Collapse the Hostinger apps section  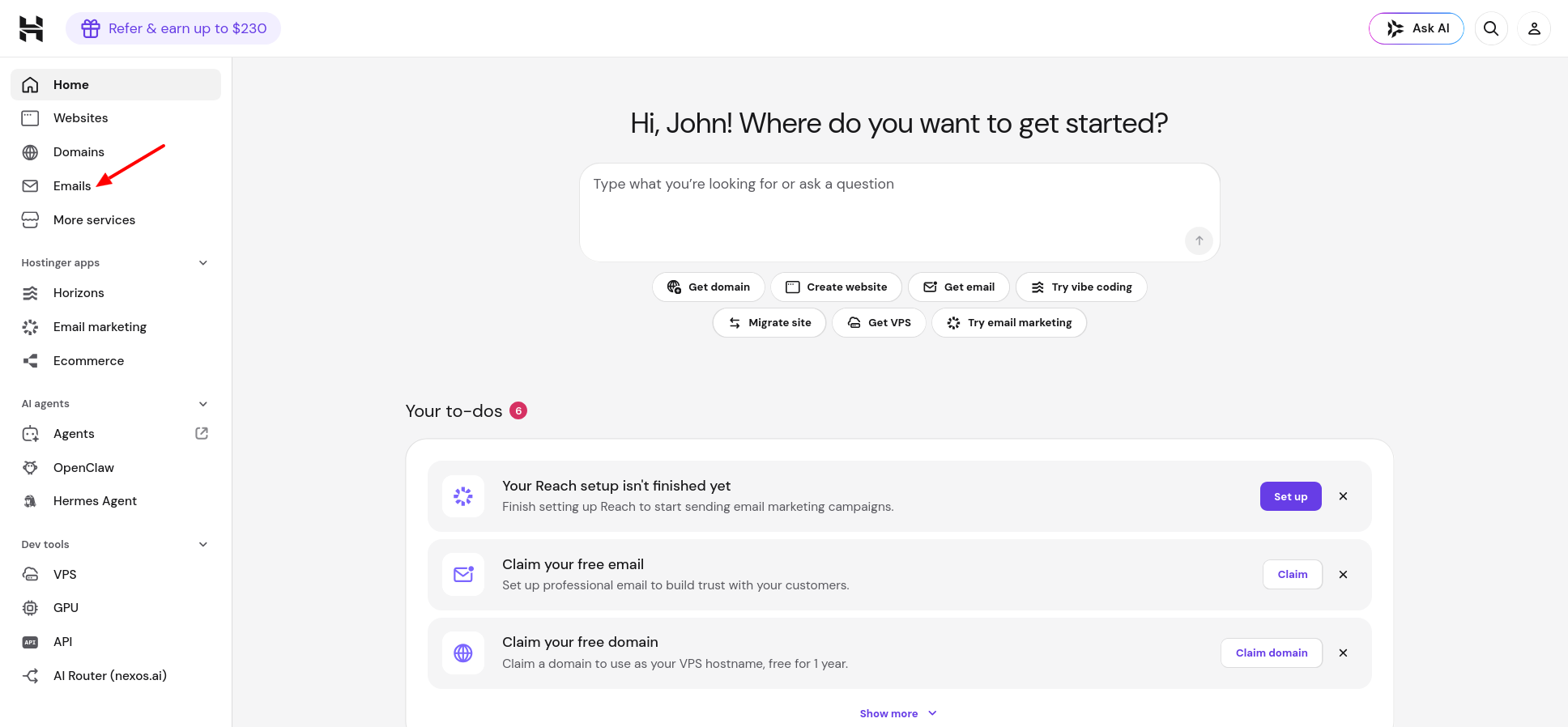point(203,263)
